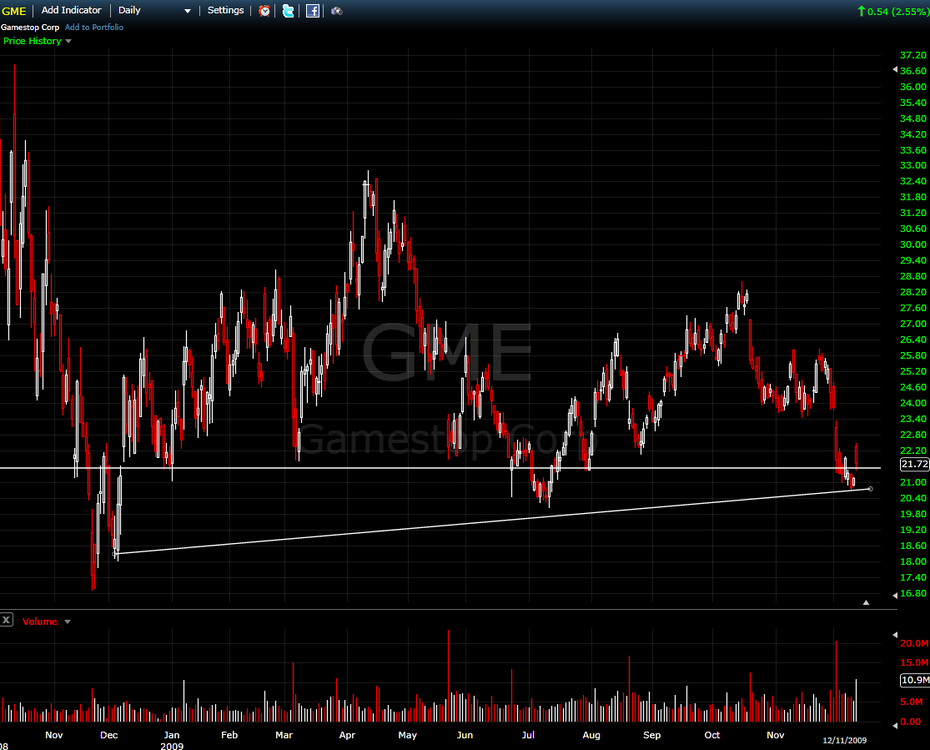Click the up triangle above volume panel
The width and height of the screenshot is (930, 750).
[866, 602]
